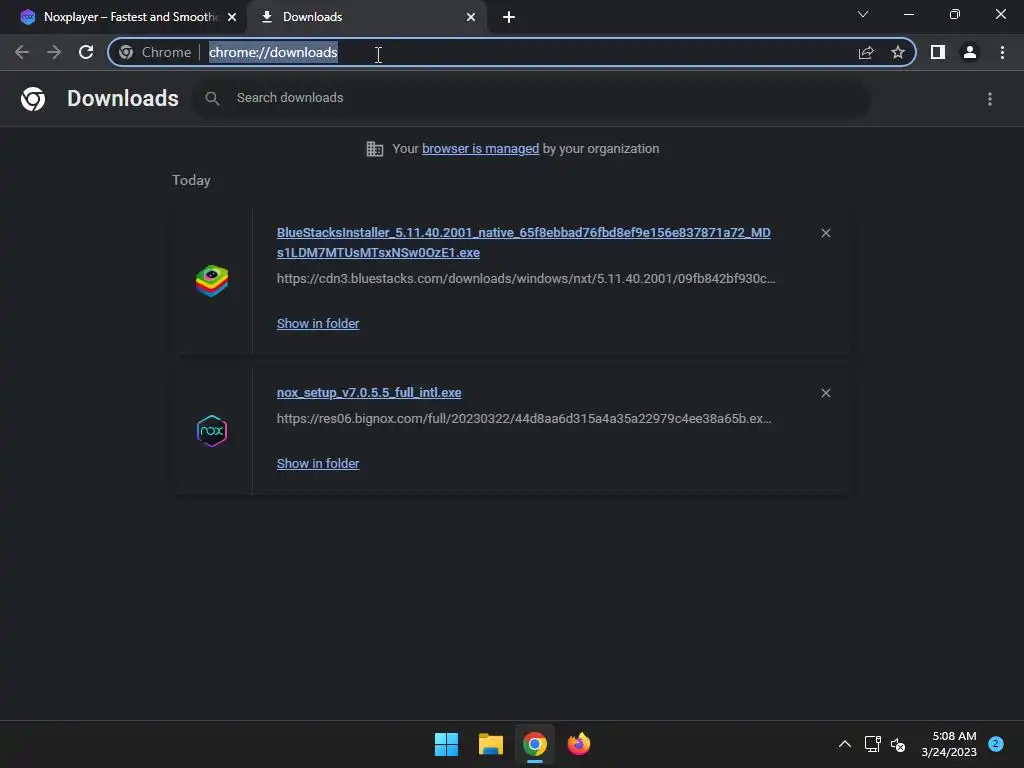This screenshot has height=768, width=1024.
Task: Click the BlueStacks file icon
Action: [x=212, y=281]
